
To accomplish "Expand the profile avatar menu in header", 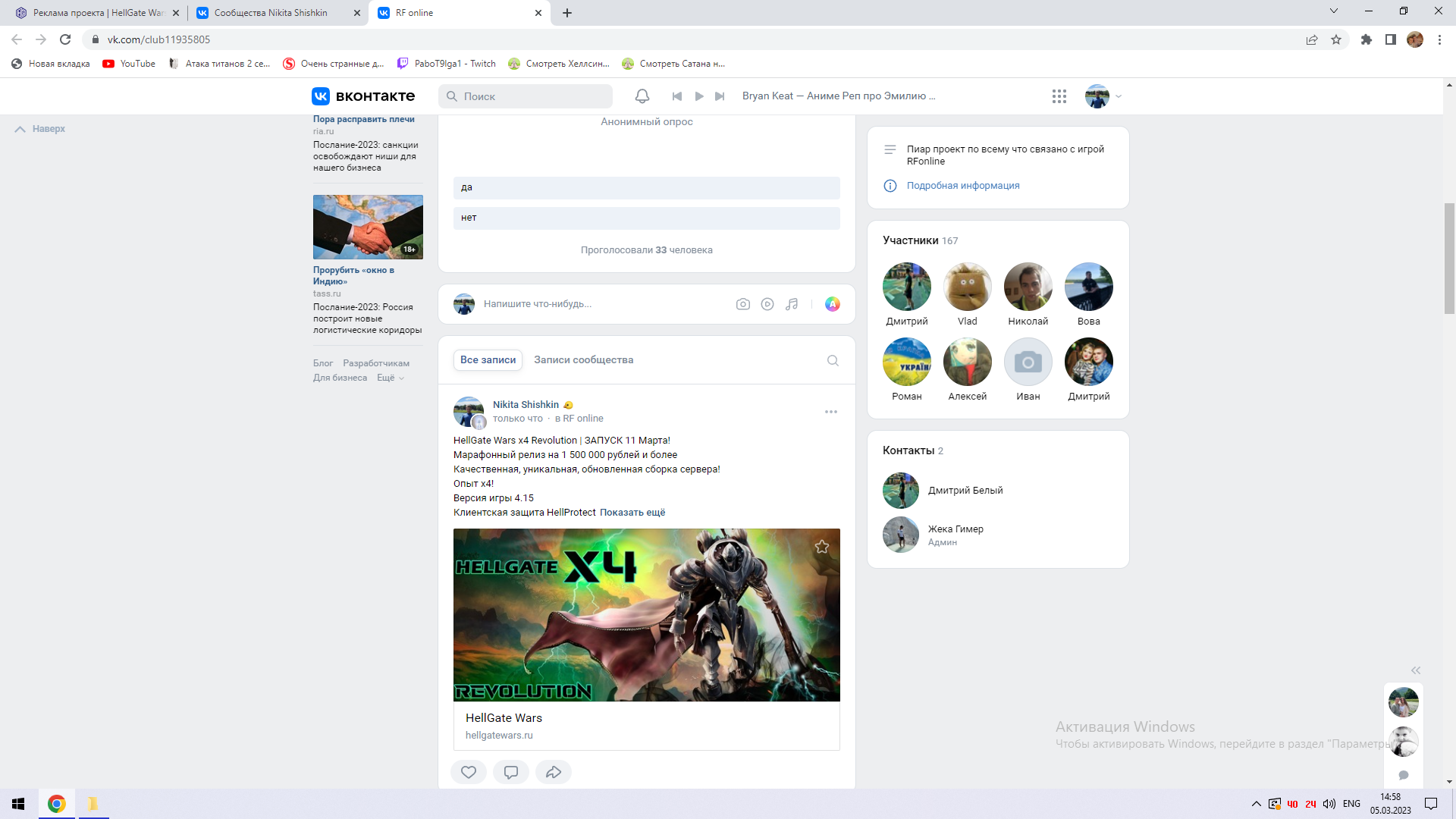I will (x=1103, y=96).
